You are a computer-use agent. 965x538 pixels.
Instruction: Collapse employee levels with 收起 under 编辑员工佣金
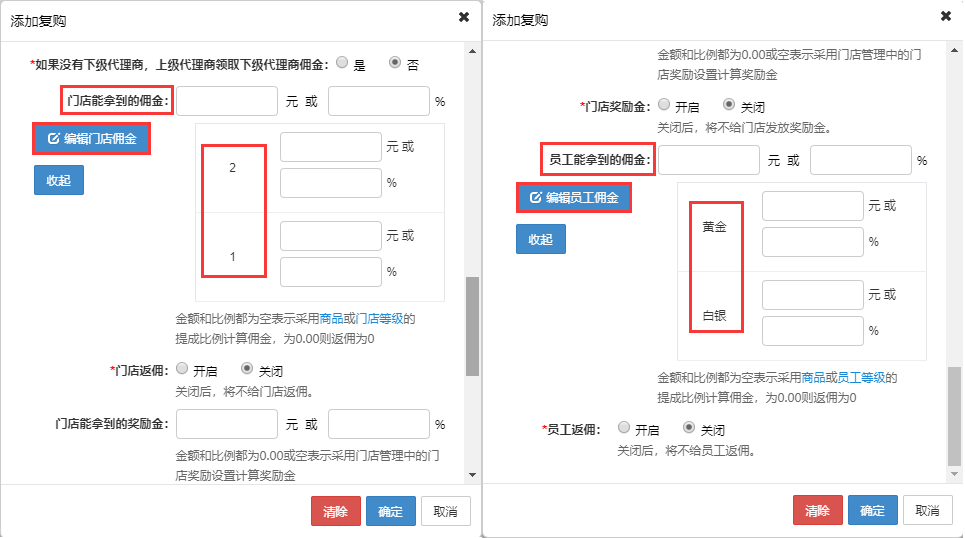coord(541,239)
